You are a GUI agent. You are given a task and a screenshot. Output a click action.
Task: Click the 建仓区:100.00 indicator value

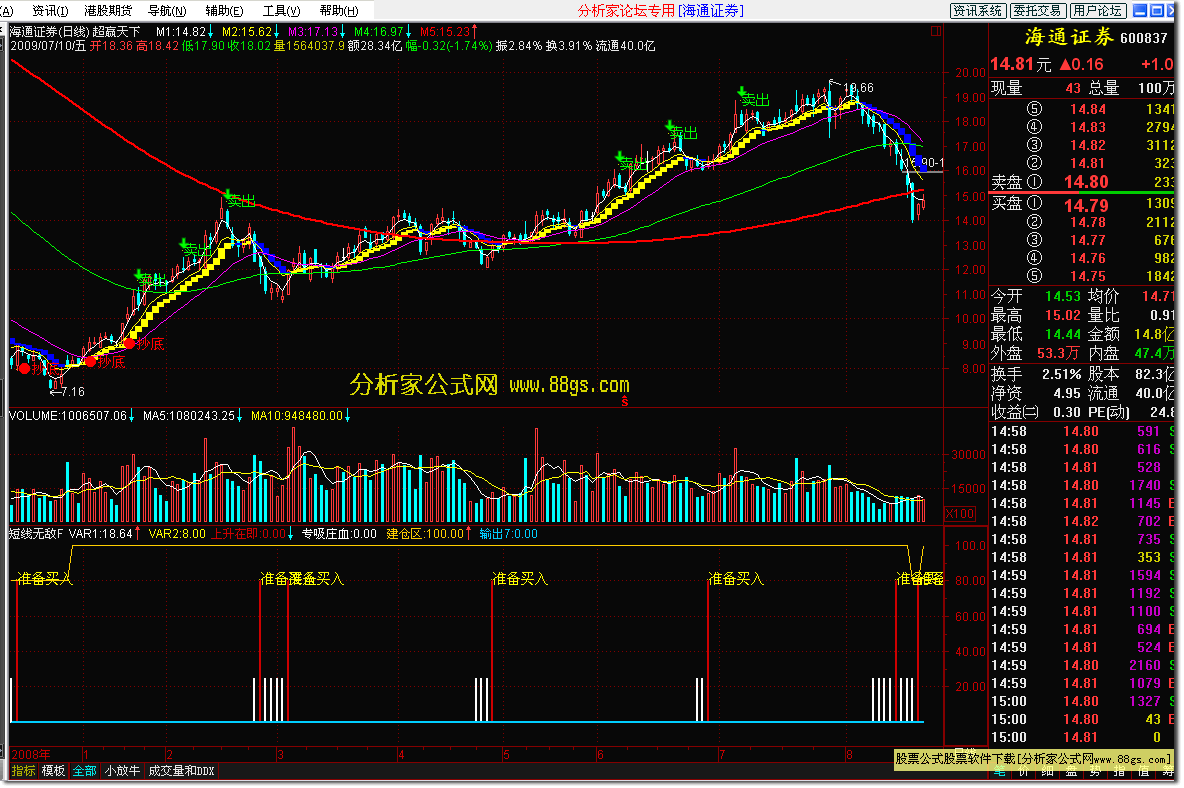(x=425, y=534)
